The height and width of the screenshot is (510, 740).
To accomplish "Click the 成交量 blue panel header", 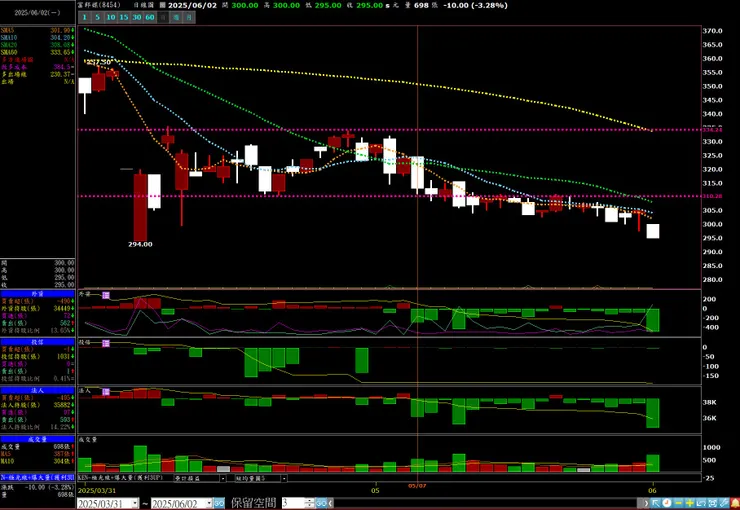I will [37, 439].
